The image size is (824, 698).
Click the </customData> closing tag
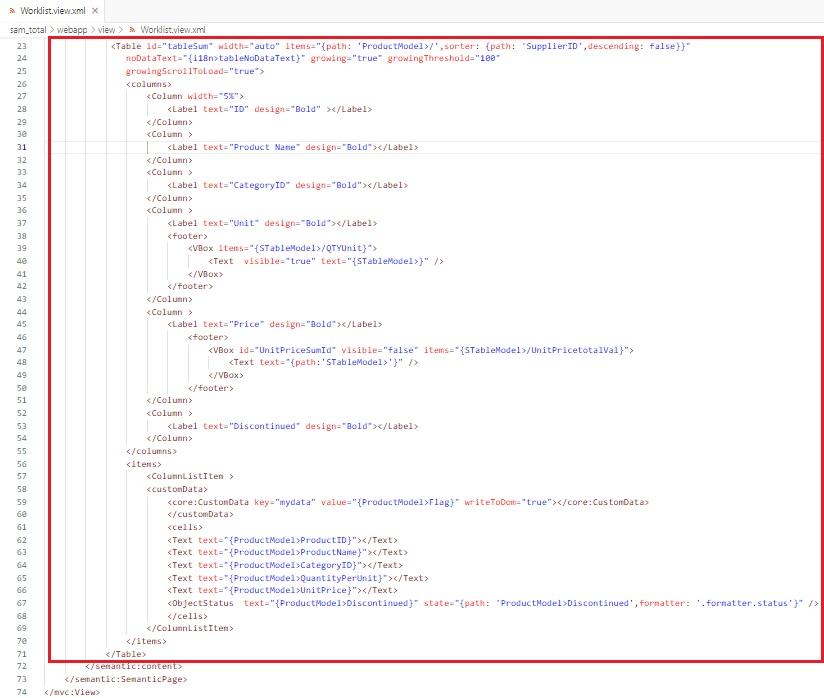[200, 514]
